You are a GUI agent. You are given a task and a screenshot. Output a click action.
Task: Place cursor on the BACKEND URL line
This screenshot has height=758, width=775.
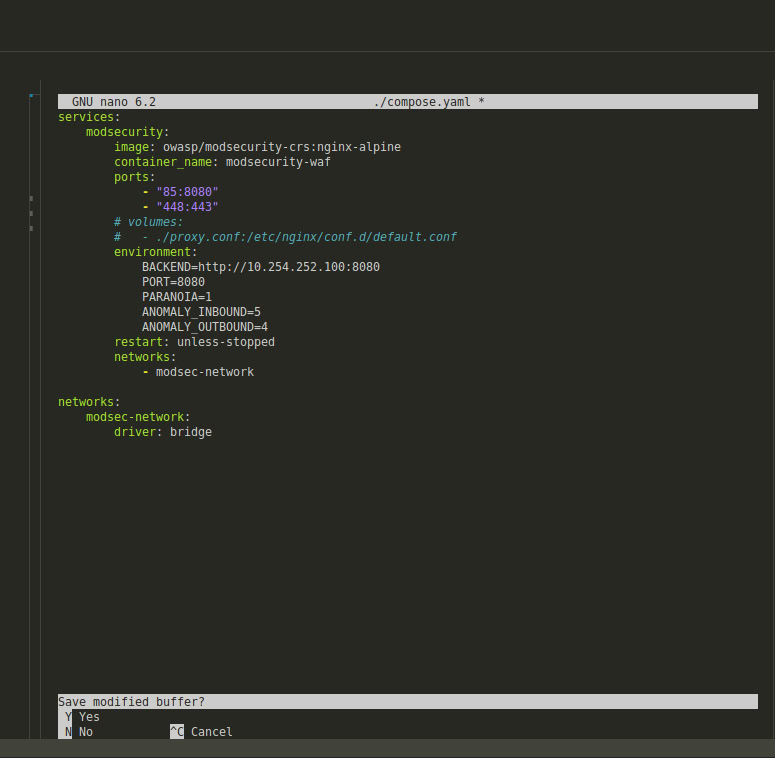click(x=260, y=267)
